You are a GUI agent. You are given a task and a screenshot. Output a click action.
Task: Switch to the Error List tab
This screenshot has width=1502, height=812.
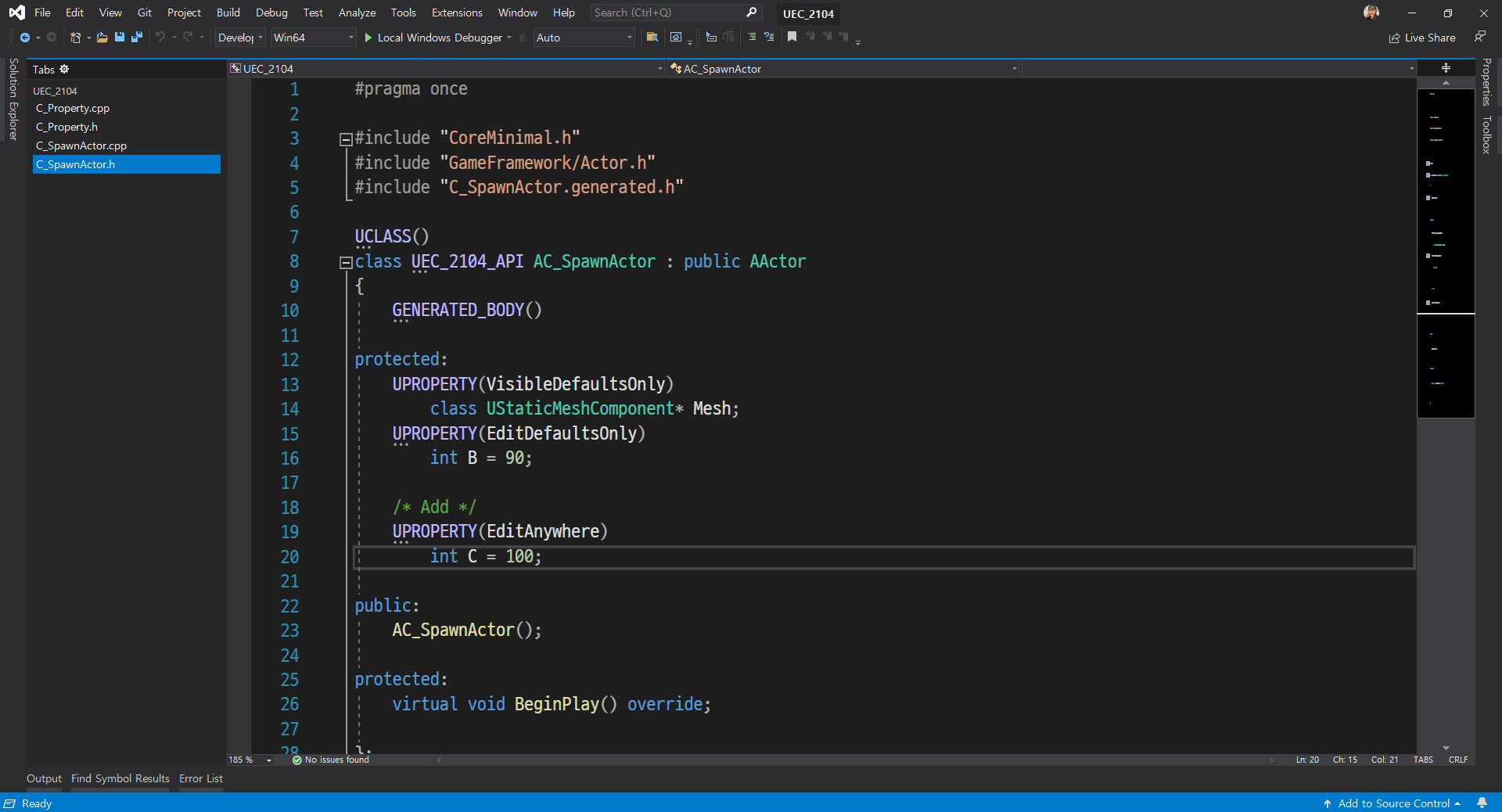pyautogui.click(x=201, y=778)
